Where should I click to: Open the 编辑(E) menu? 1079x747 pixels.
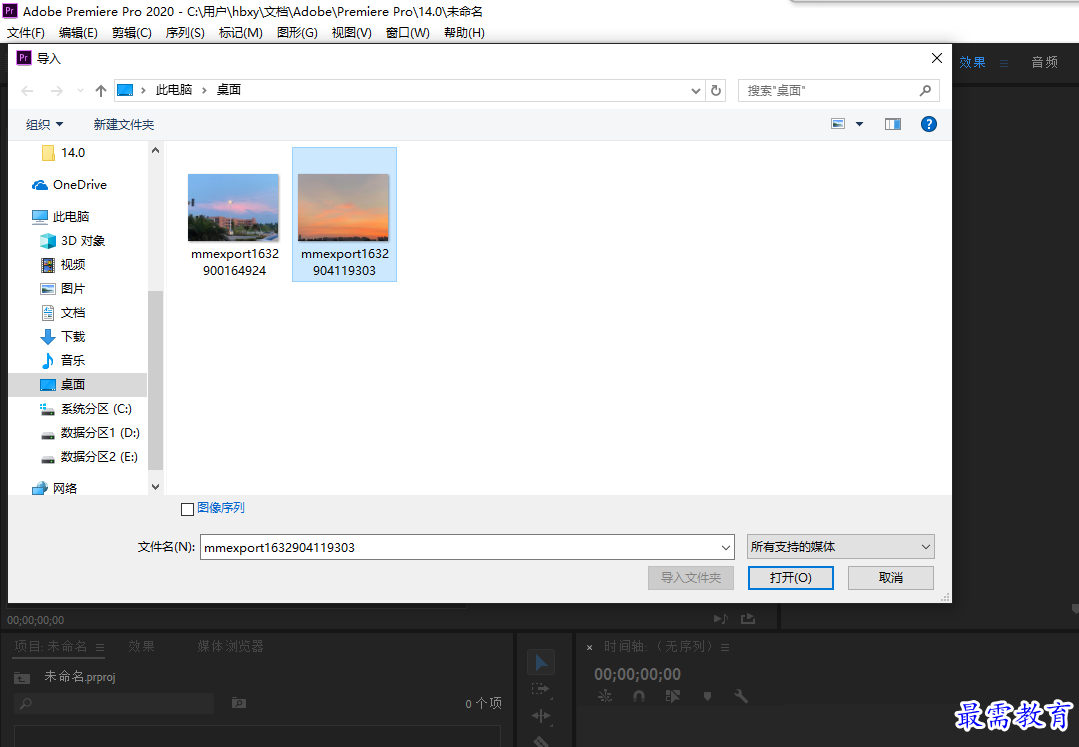tap(78, 33)
